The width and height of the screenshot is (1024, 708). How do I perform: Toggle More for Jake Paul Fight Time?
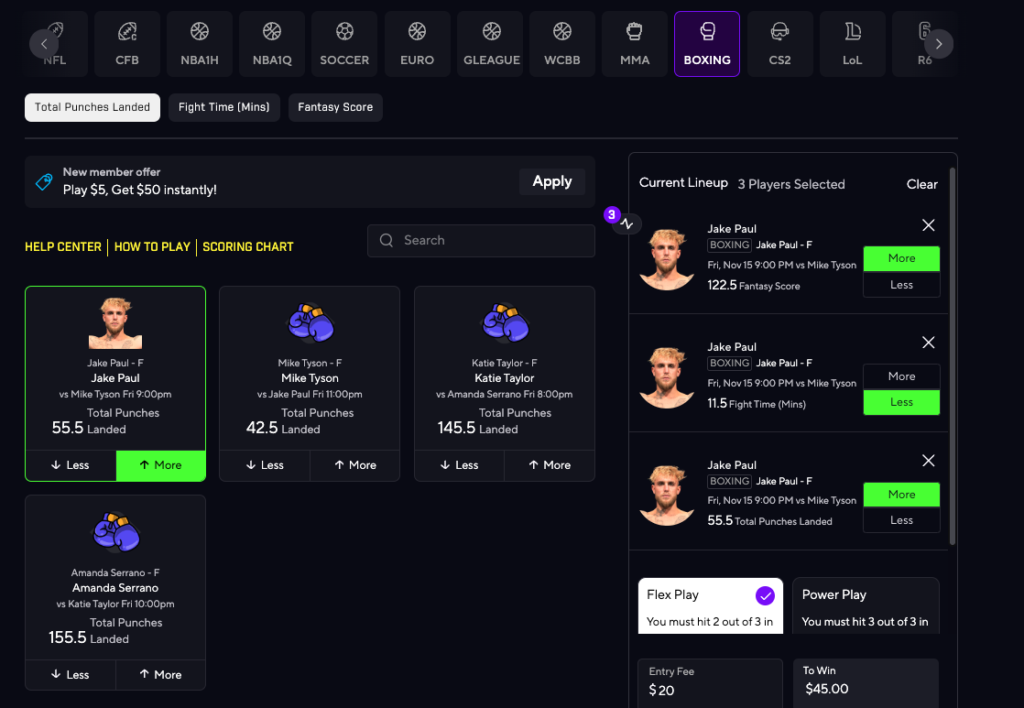[x=901, y=376]
